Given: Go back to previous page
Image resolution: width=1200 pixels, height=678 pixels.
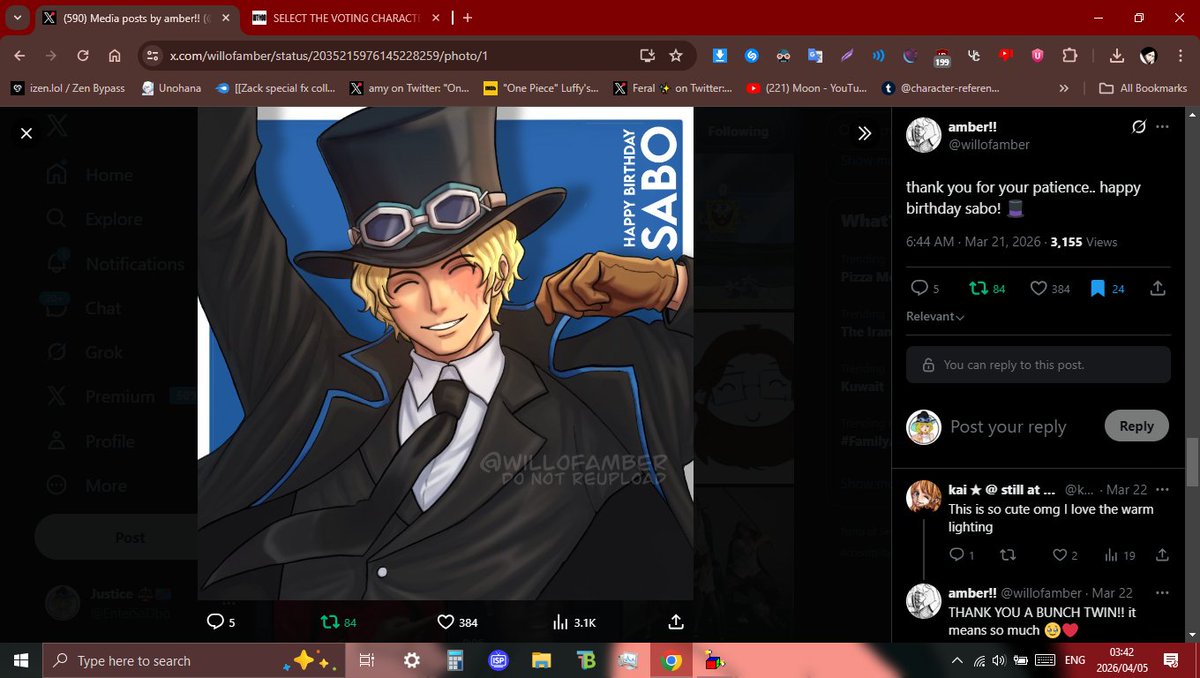Looking at the screenshot, I should click(22, 56).
